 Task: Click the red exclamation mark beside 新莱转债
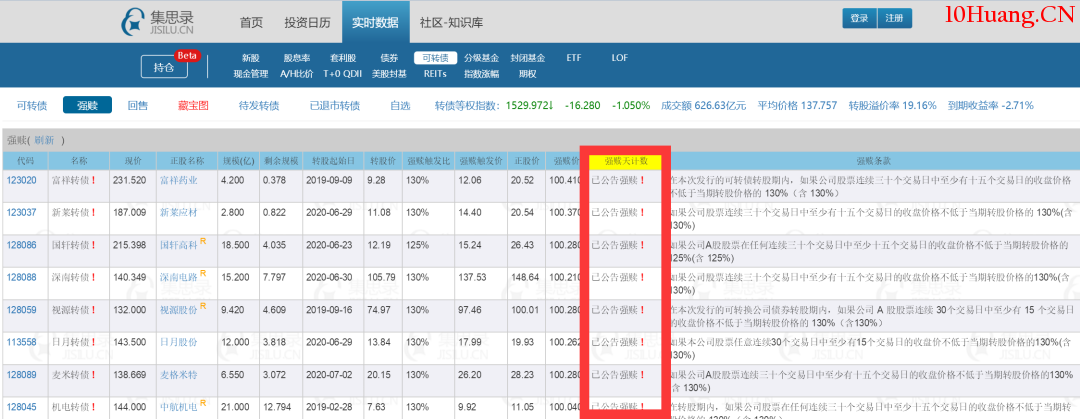(x=93, y=213)
